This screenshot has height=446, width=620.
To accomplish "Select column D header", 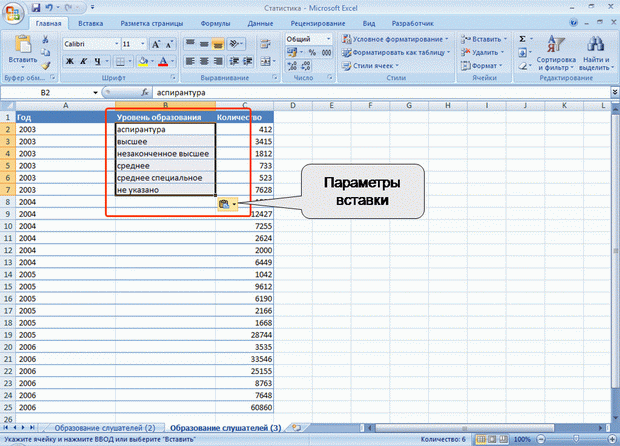I will (x=293, y=106).
